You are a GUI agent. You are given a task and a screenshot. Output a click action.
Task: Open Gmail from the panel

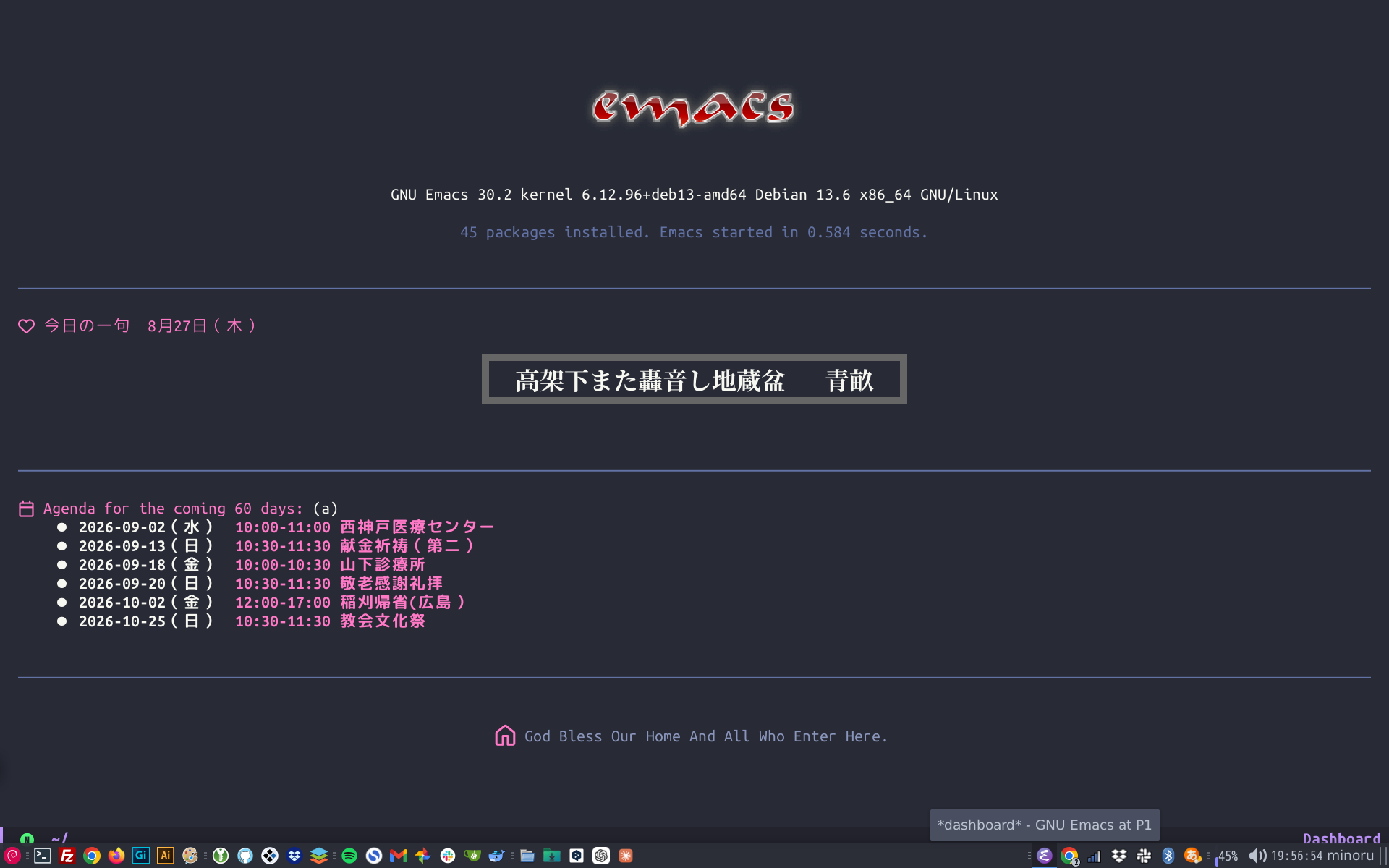(x=399, y=856)
